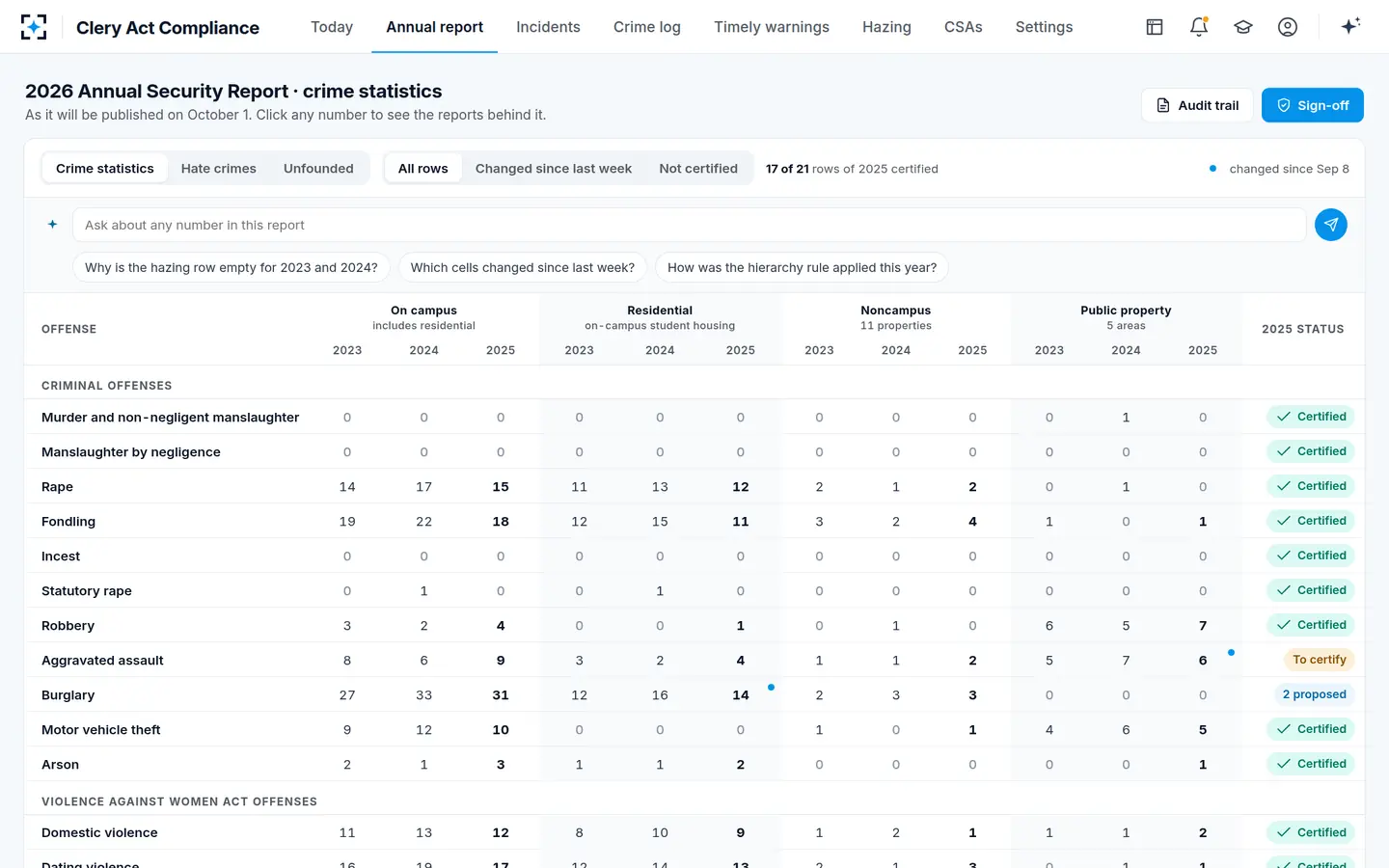Open the user account profile icon

(1288, 27)
